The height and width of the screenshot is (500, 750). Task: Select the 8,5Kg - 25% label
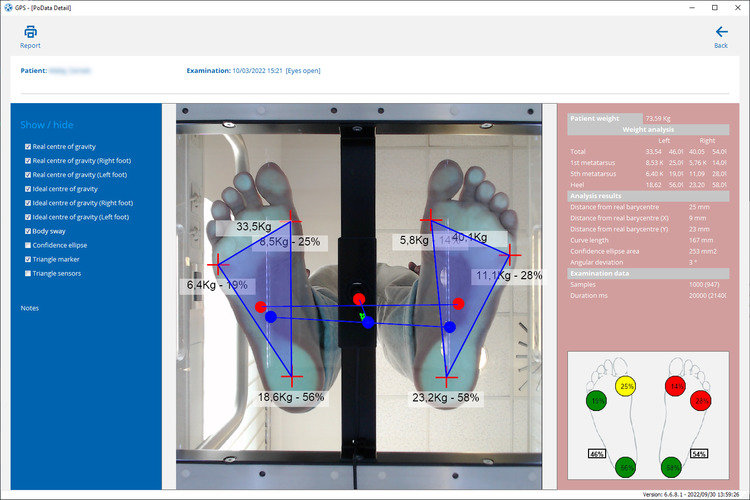[290, 242]
